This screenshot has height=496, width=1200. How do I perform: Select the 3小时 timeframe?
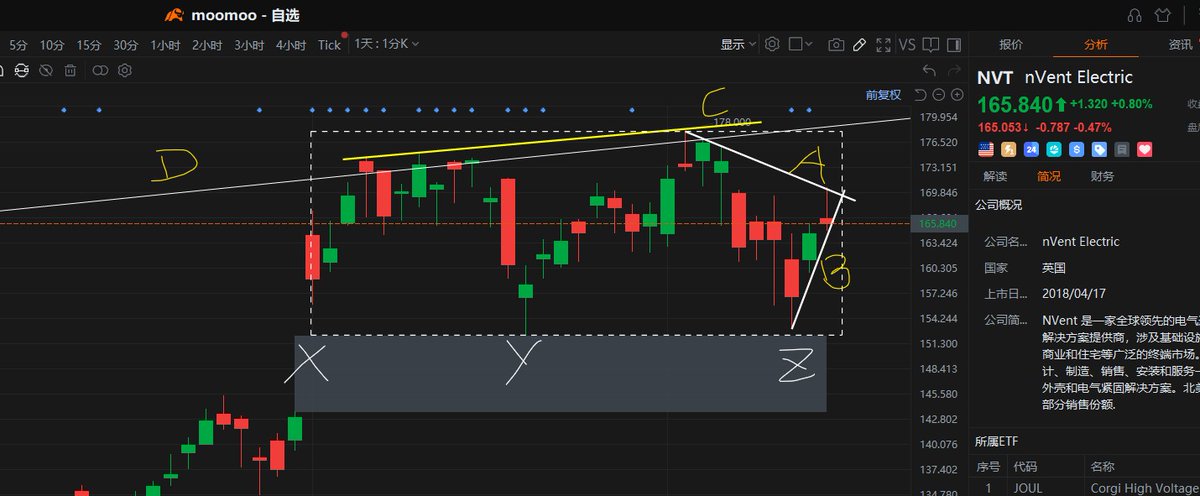coord(249,45)
